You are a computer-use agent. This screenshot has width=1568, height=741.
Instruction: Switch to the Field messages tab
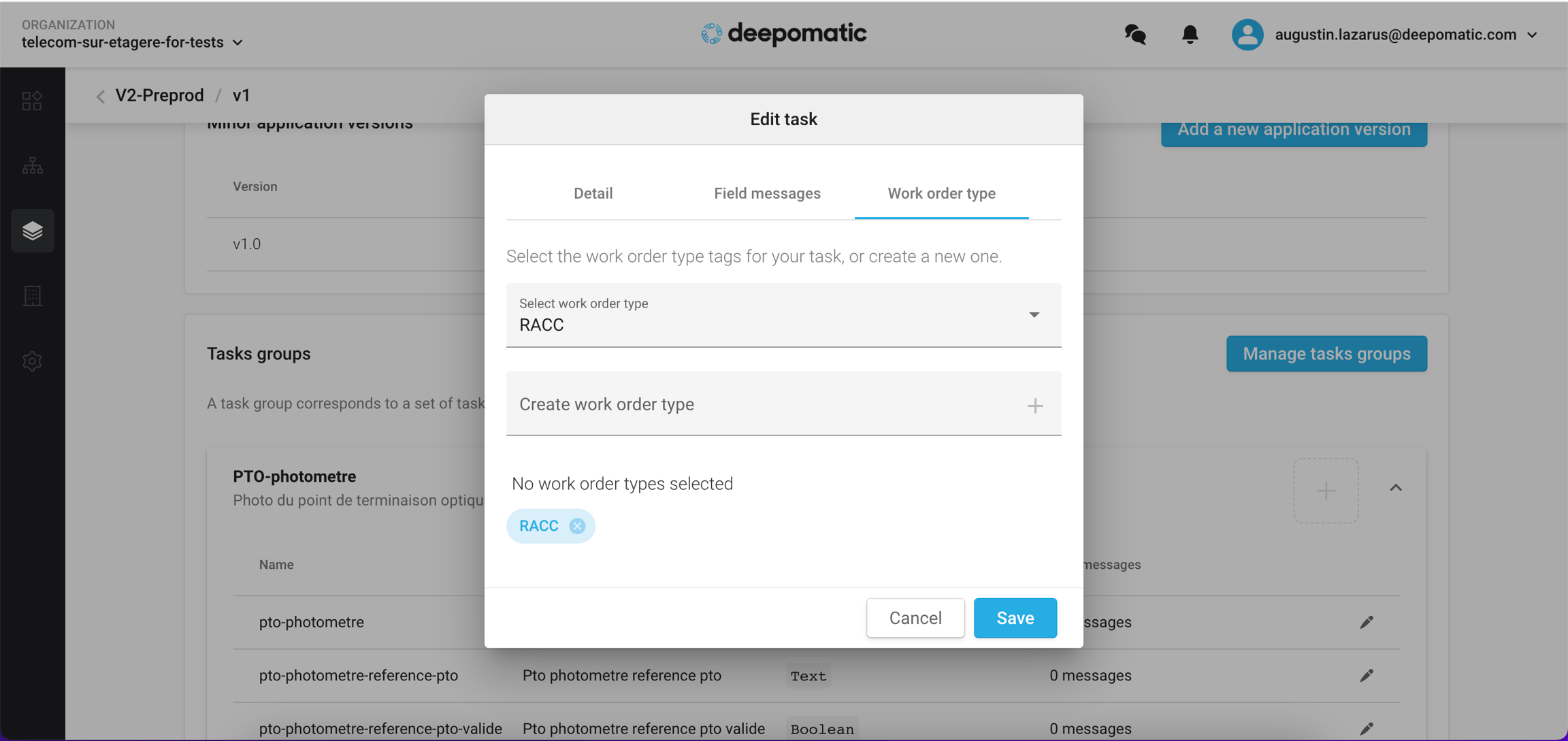pos(767,193)
